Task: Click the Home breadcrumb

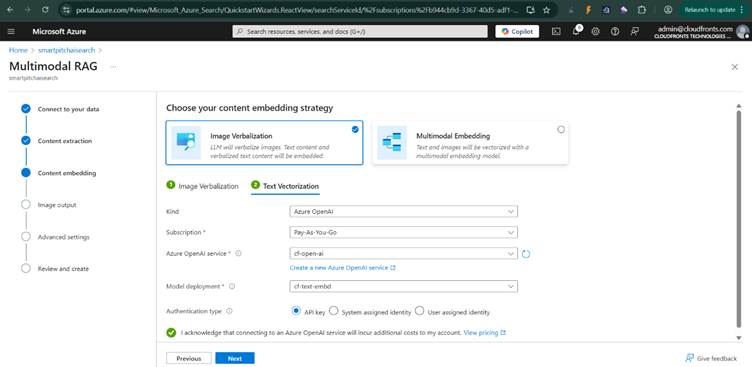Action: 18,50
